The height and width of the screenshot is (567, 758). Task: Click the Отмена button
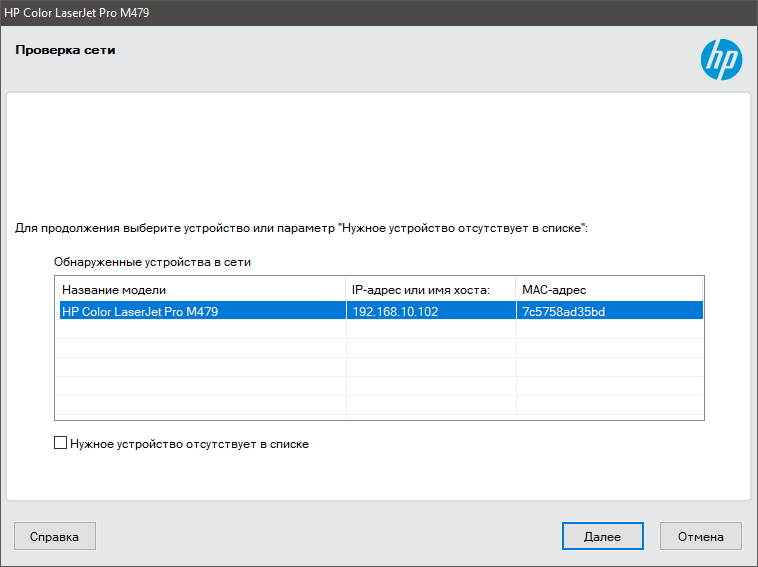click(700, 536)
